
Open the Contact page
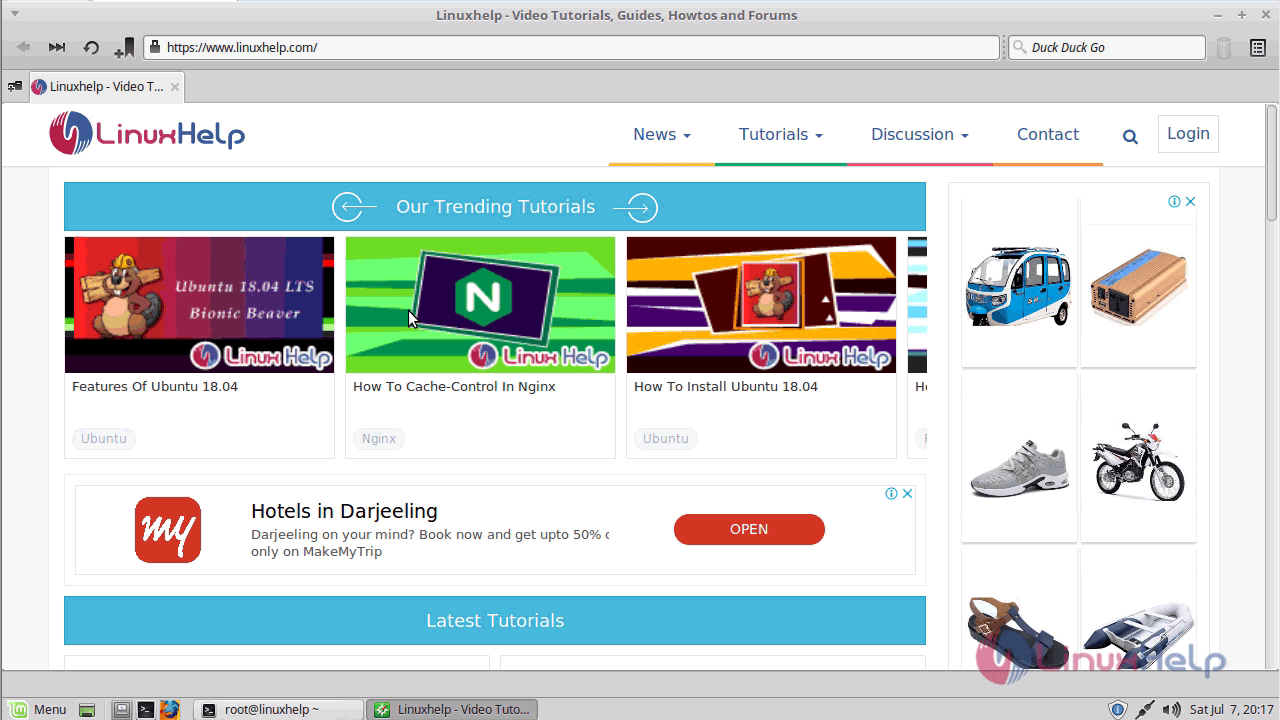[x=1048, y=135]
